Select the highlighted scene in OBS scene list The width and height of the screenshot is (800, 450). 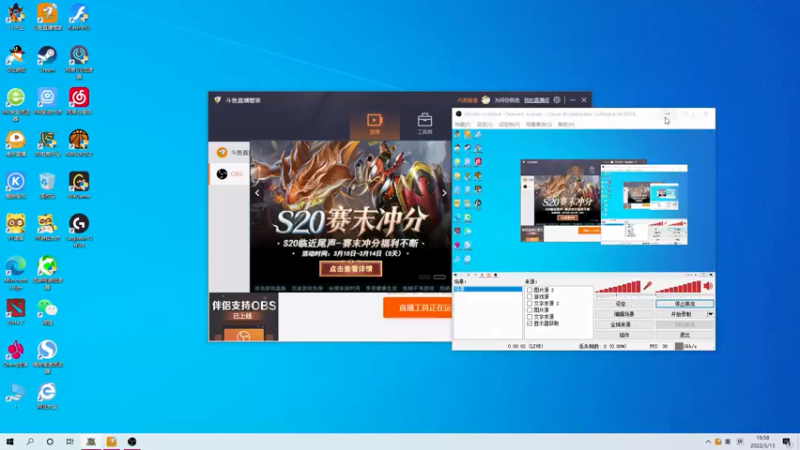click(x=488, y=289)
